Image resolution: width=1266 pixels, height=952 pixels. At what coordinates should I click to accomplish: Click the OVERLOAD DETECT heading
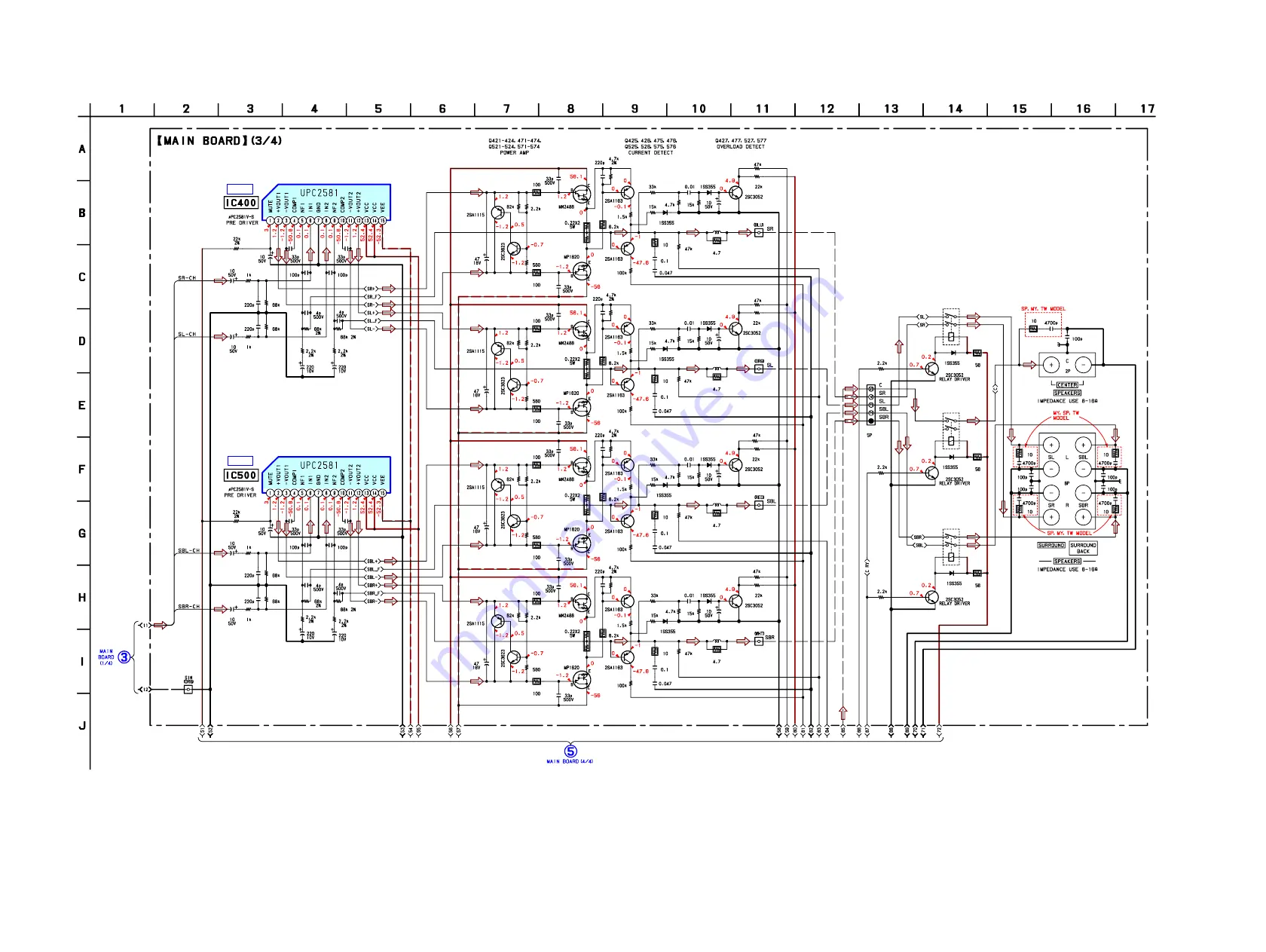point(741,147)
